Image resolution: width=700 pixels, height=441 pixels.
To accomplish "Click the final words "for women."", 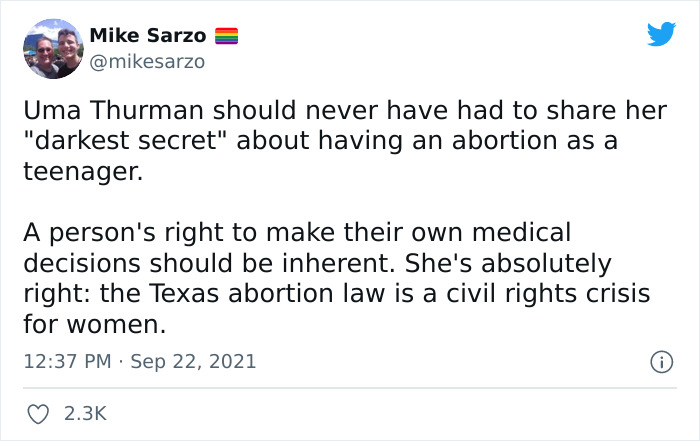I will click(93, 324).
